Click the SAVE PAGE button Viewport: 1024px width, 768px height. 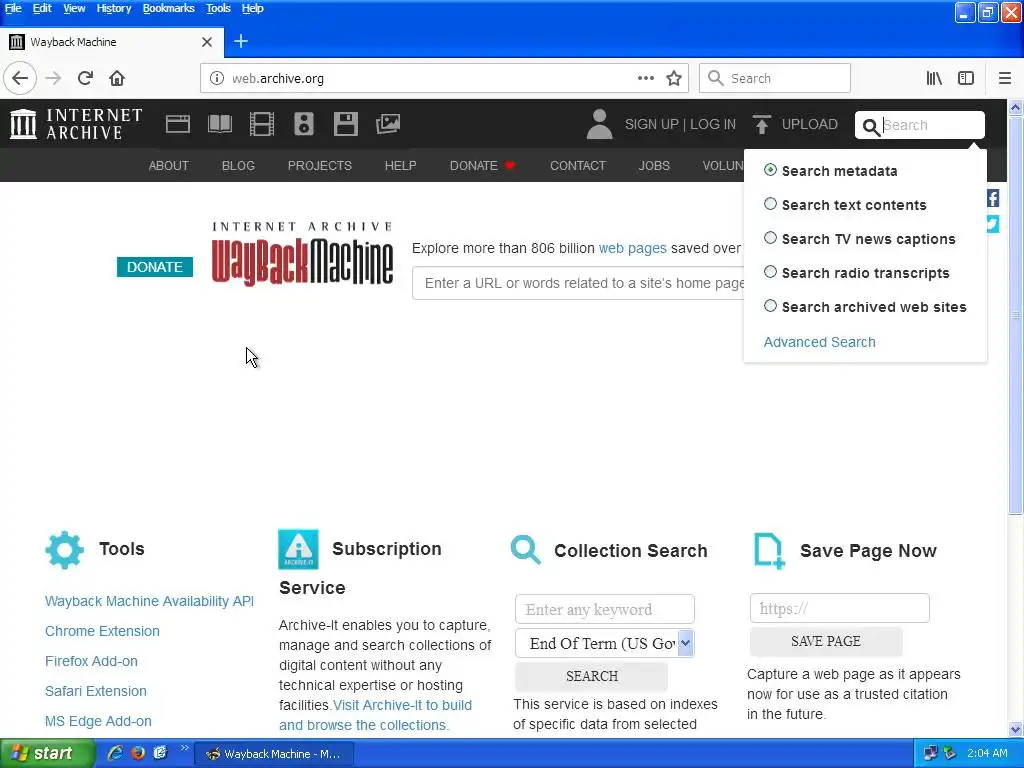825,641
